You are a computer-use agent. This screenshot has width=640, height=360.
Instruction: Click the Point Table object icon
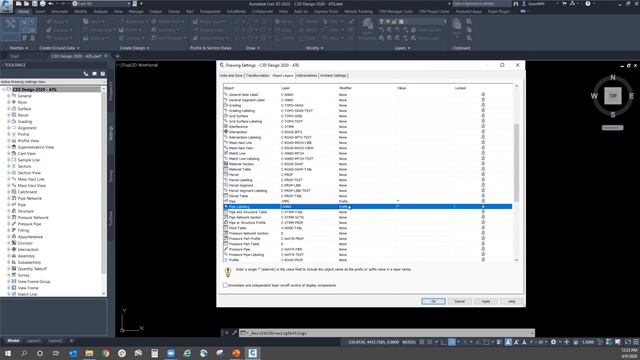point(226,228)
